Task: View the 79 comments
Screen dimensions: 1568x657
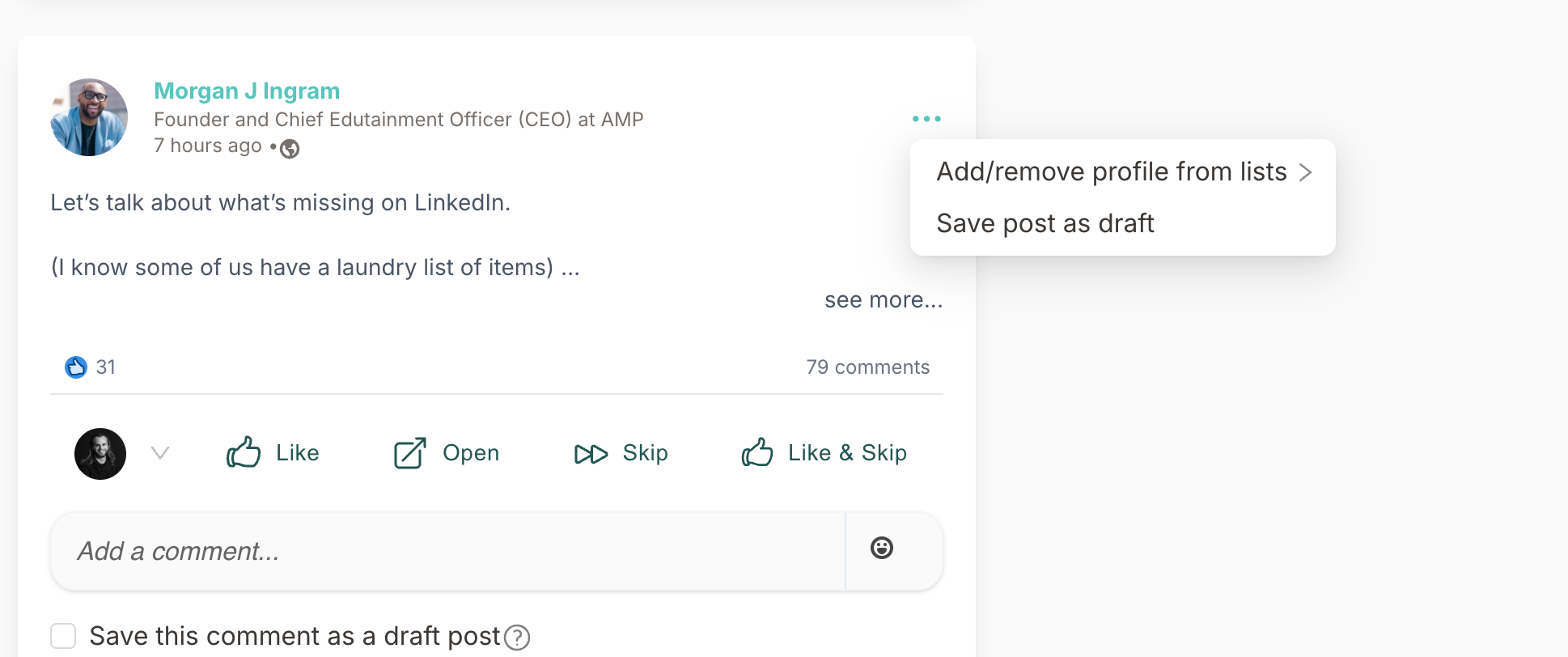Action: pyautogui.click(x=867, y=367)
